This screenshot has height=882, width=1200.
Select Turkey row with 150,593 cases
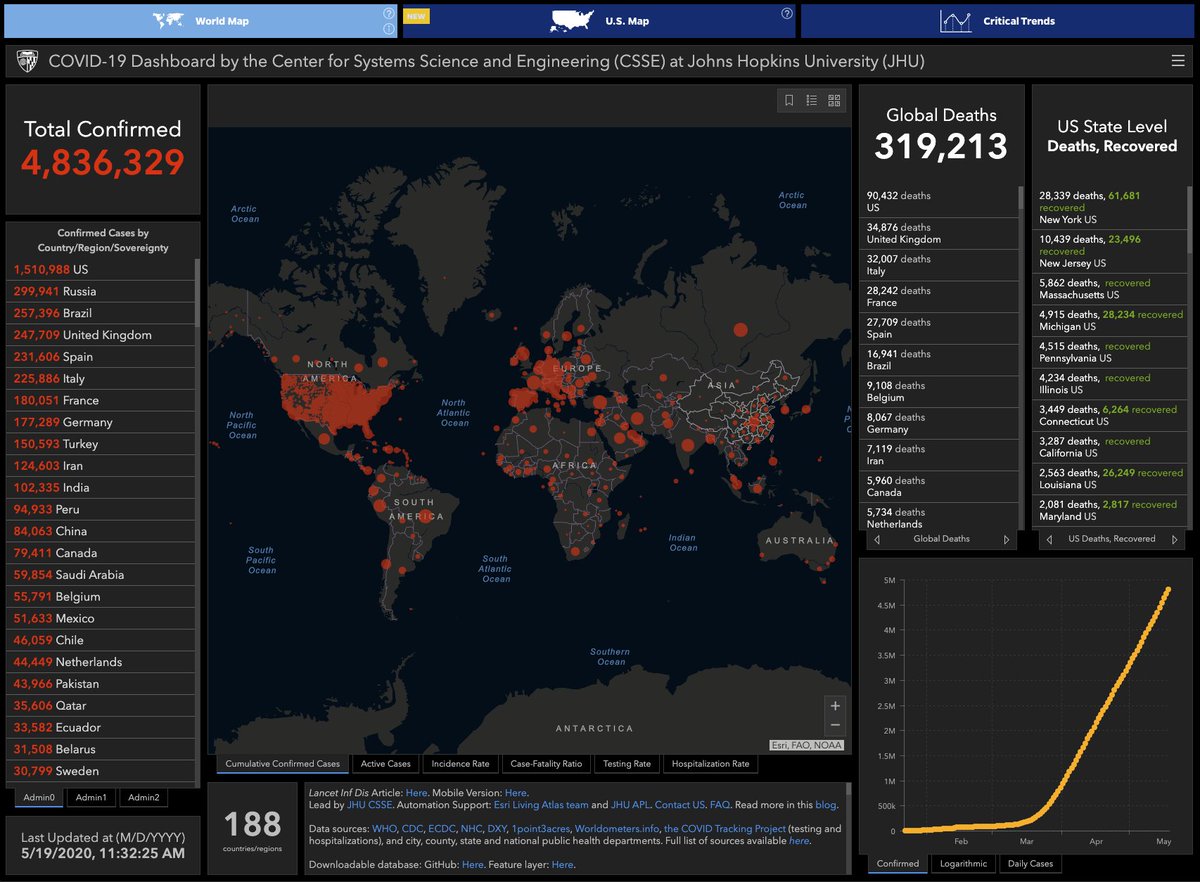coord(100,444)
